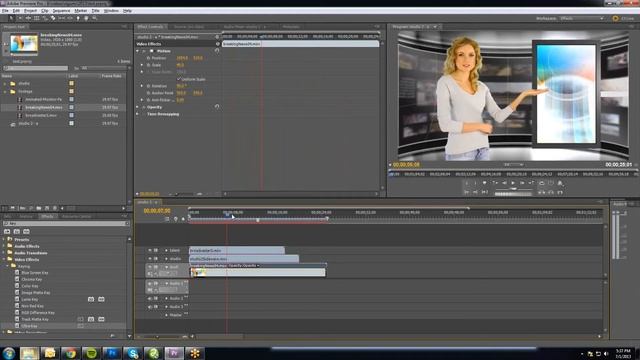The width and height of the screenshot is (640, 360).
Task: Open the Workspace dropdown
Action: (x=582, y=18)
